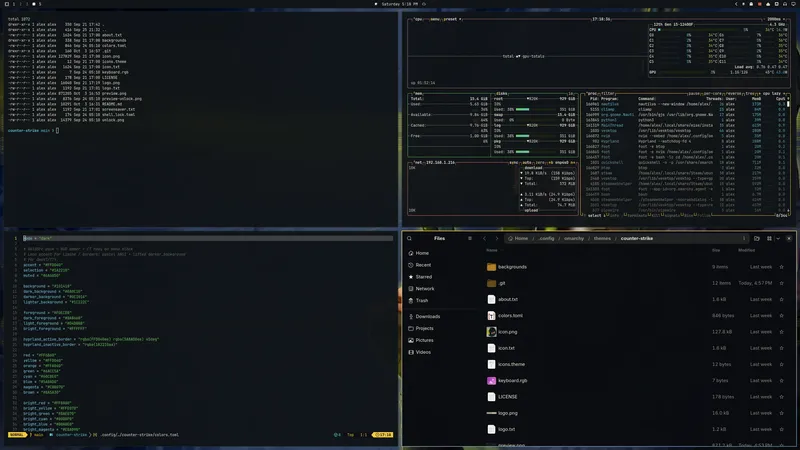800x450 pixels.
Task: Click the terminal prompt counter-strike main
Action: pos(30,131)
